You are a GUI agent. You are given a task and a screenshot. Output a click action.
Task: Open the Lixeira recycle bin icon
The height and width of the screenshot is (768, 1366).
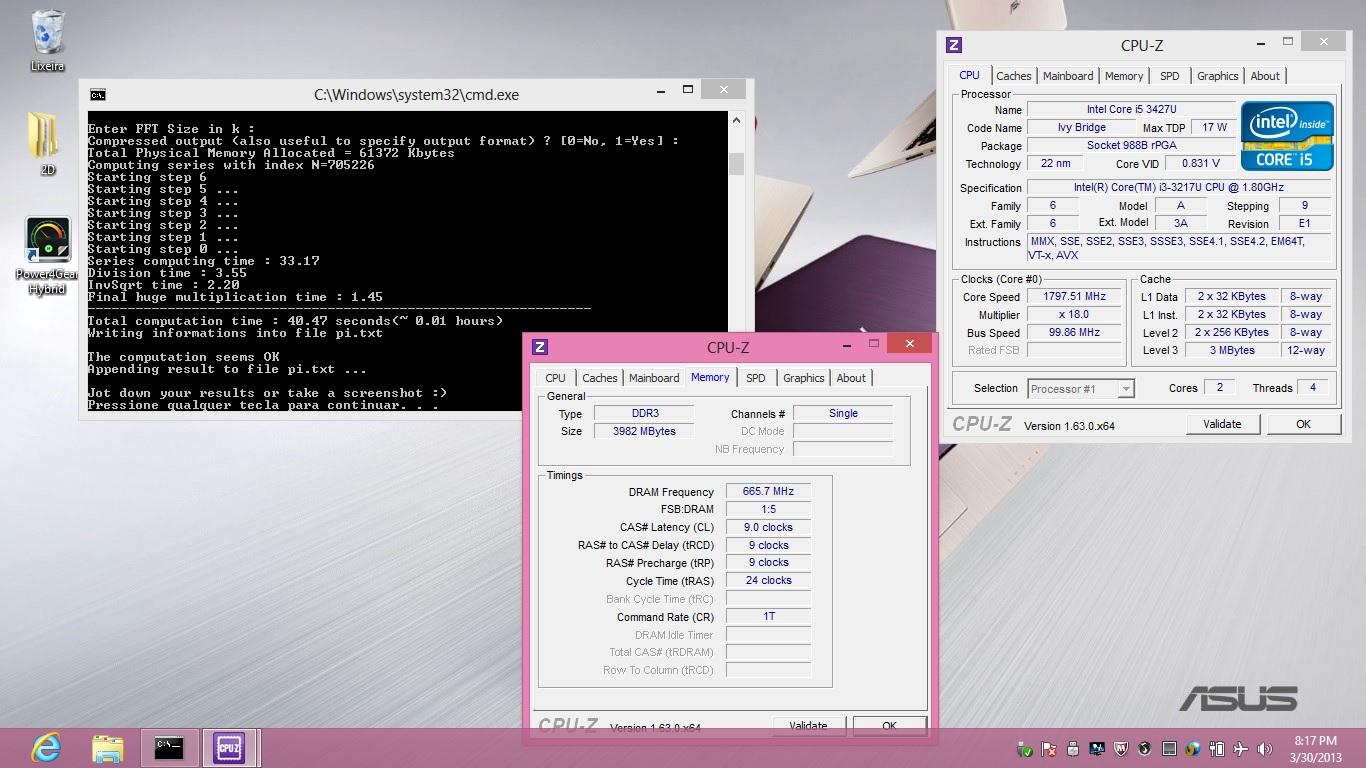tap(47, 40)
